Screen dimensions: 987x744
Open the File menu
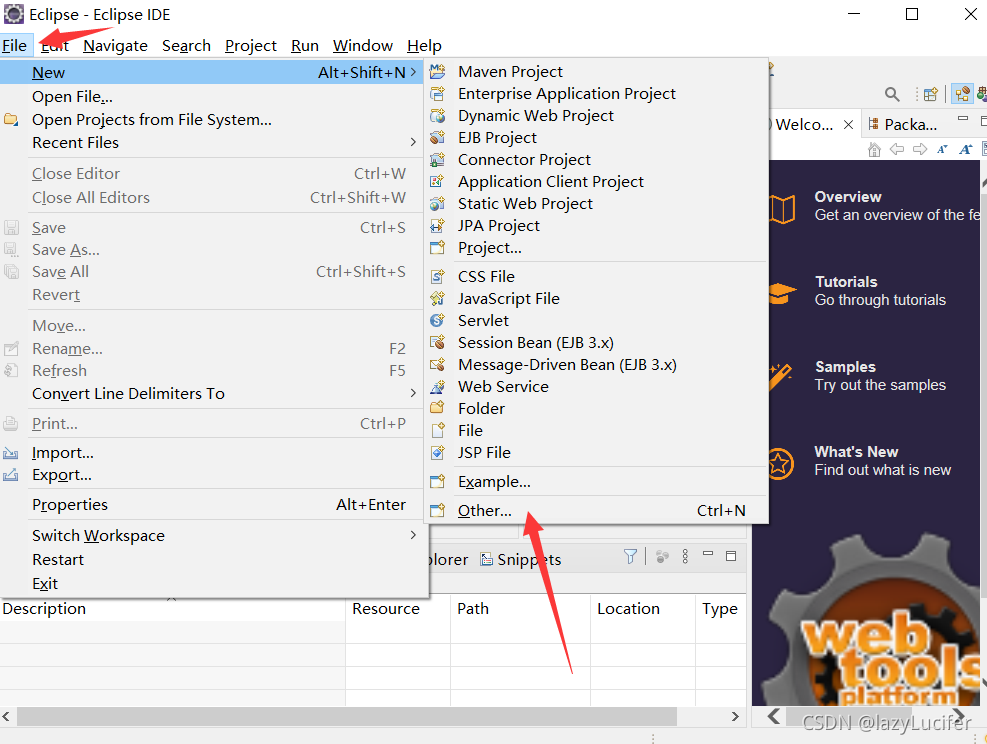click(x=14, y=46)
